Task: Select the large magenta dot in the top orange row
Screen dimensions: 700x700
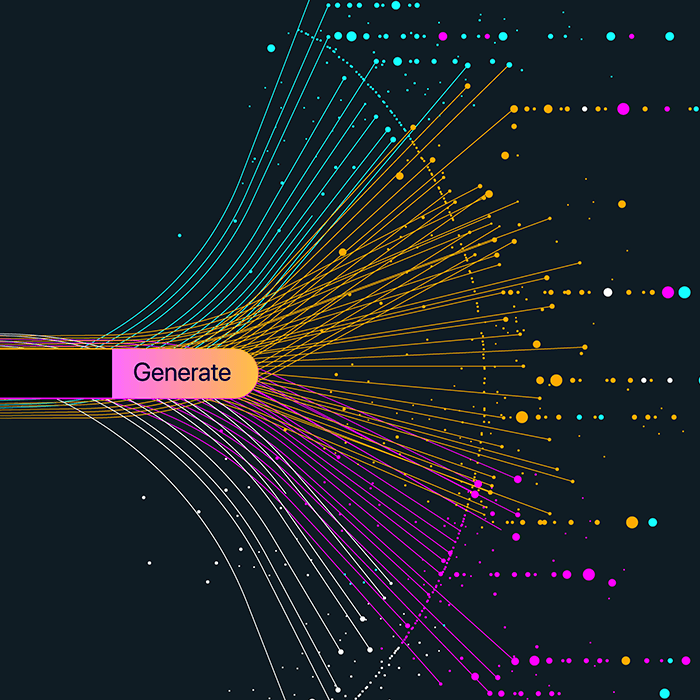Action: pyautogui.click(x=623, y=108)
